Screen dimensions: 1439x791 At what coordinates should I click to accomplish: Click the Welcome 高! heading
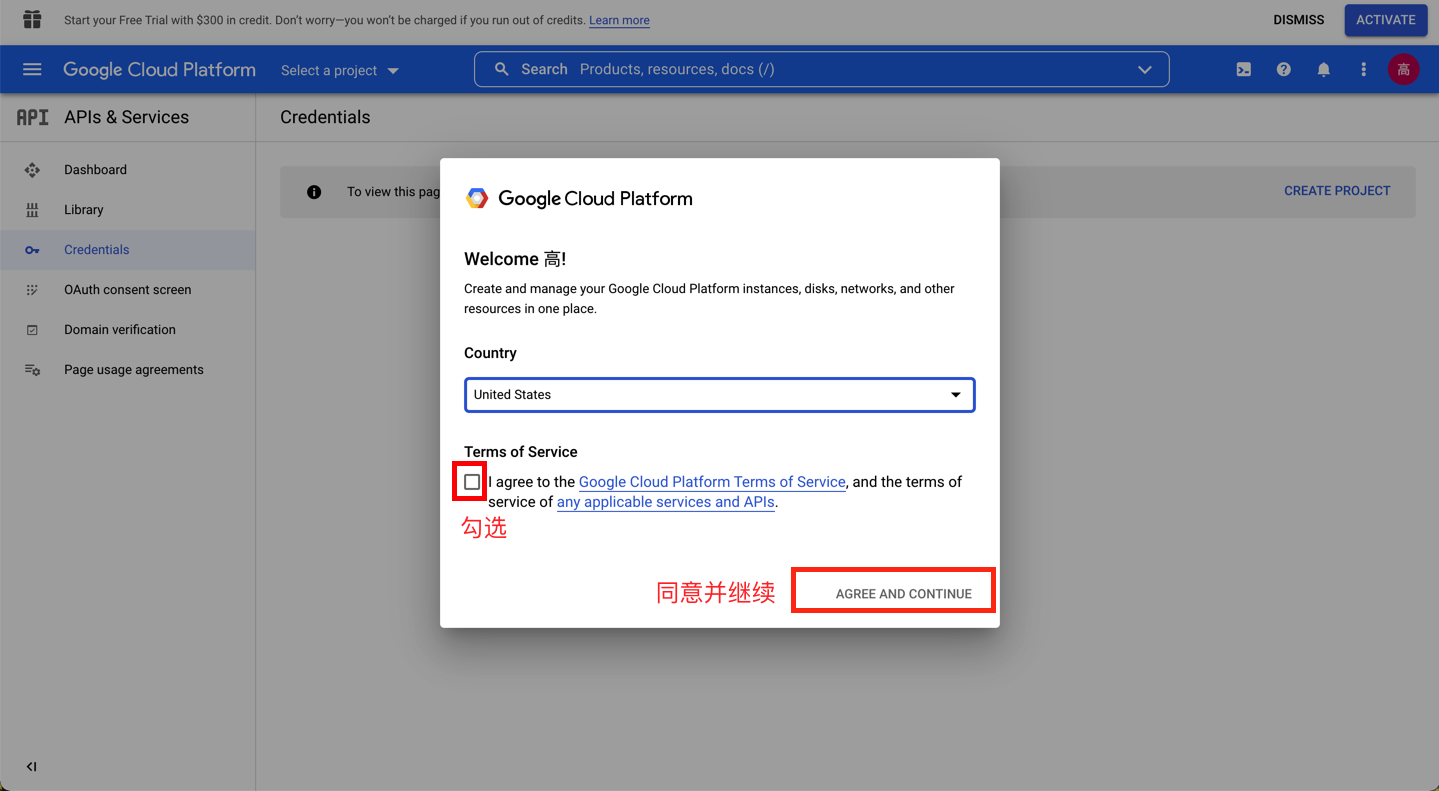(515, 259)
